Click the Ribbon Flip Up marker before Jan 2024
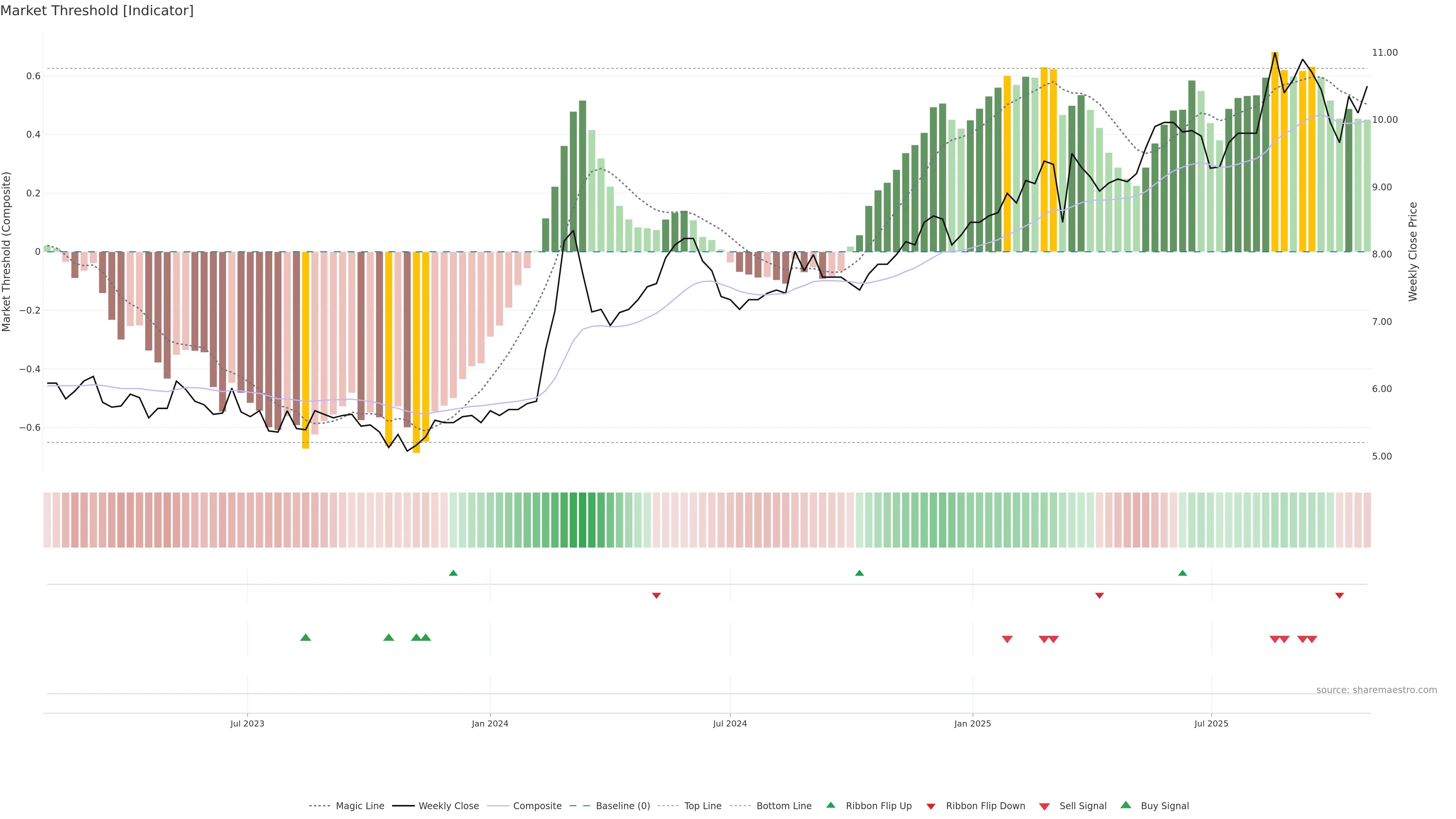Viewport: 1456px width, 819px height. [453, 573]
